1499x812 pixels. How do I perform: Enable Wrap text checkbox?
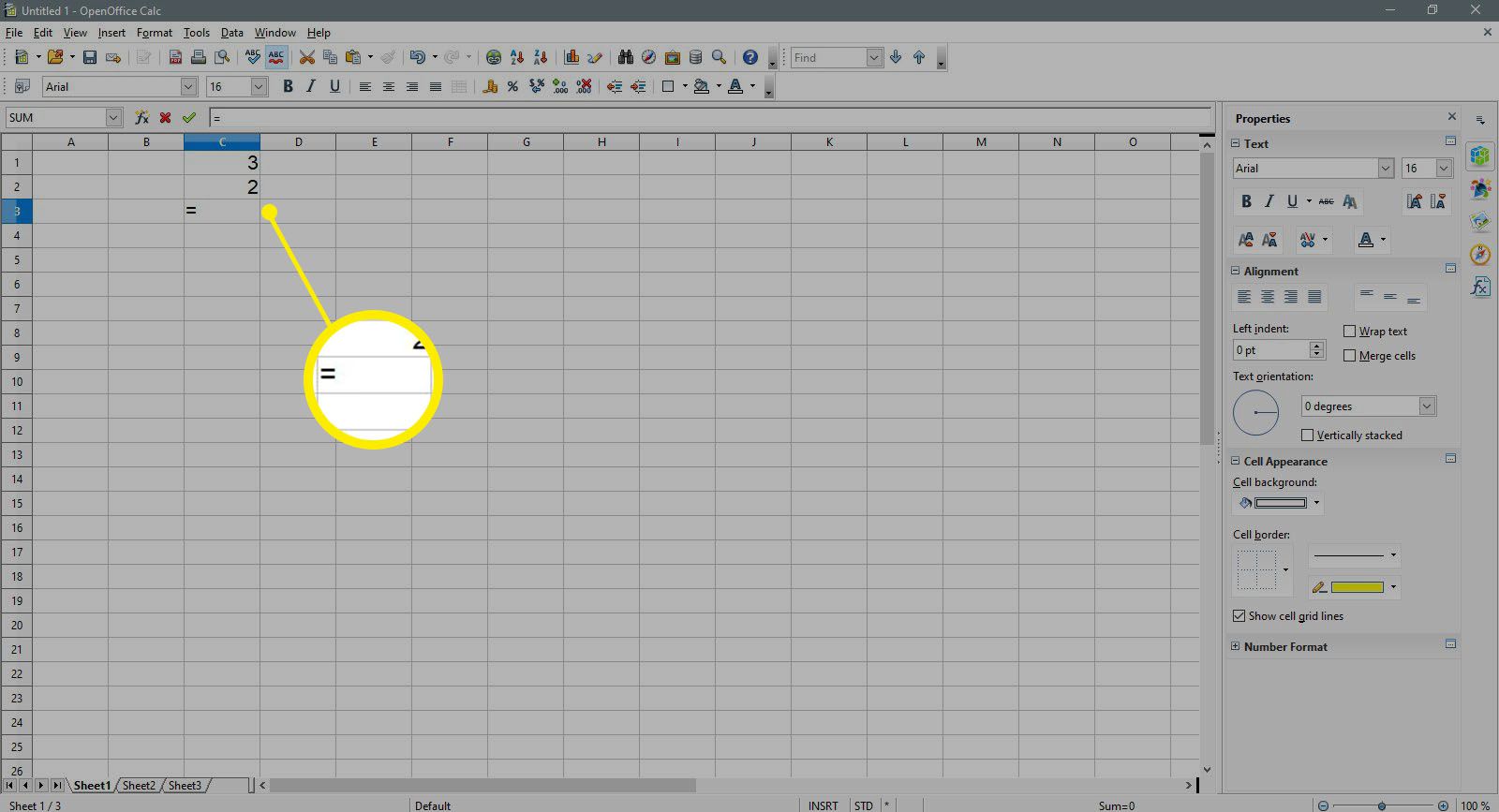pos(1349,332)
